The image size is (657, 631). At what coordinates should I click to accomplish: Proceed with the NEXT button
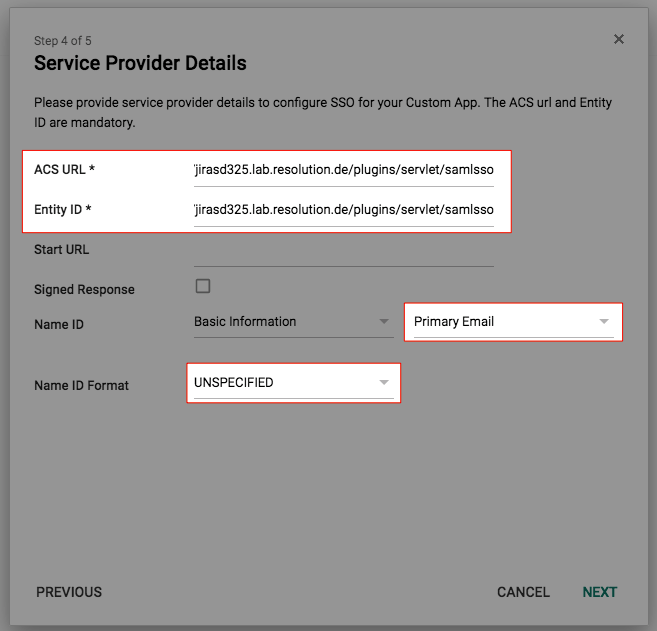click(x=600, y=592)
